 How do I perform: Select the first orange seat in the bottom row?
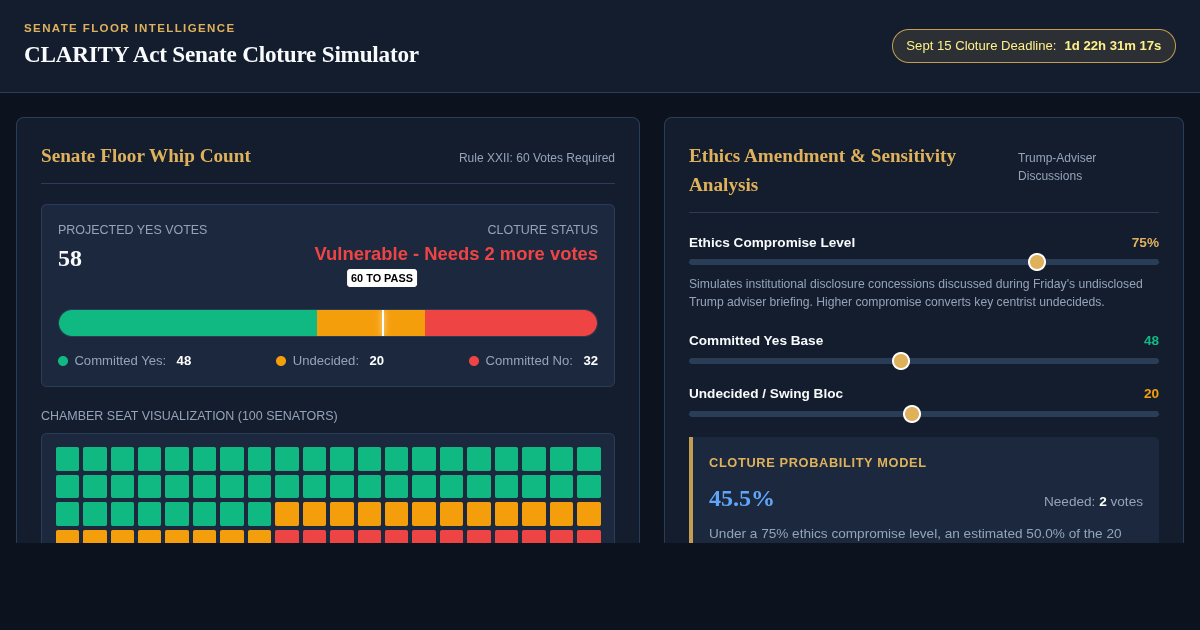click(x=67, y=537)
